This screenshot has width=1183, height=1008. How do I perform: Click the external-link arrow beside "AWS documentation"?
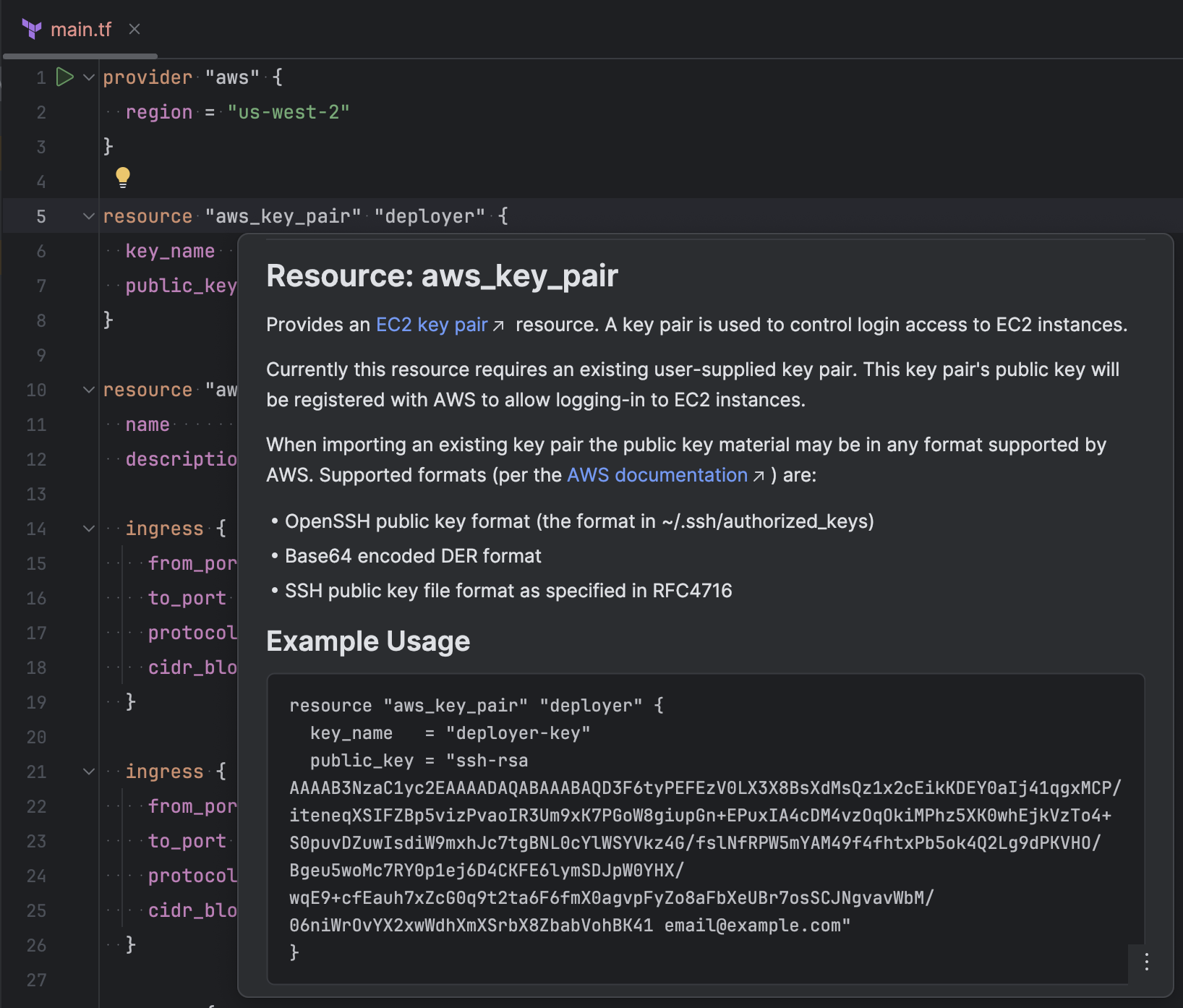click(759, 476)
